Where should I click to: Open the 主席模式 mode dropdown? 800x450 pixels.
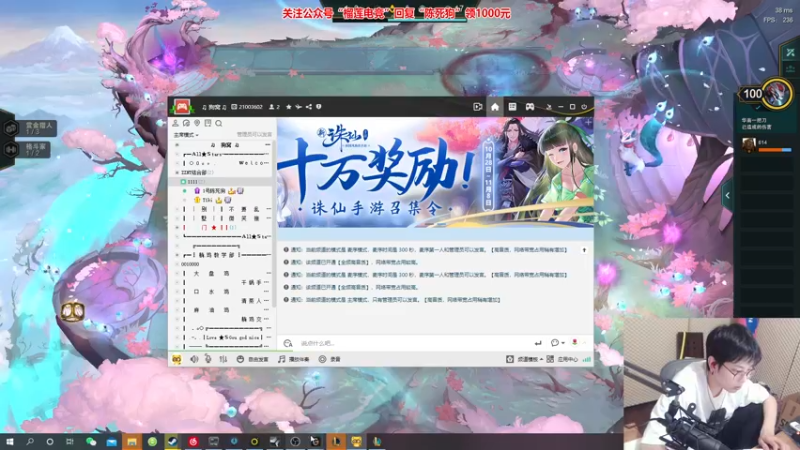(186, 135)
